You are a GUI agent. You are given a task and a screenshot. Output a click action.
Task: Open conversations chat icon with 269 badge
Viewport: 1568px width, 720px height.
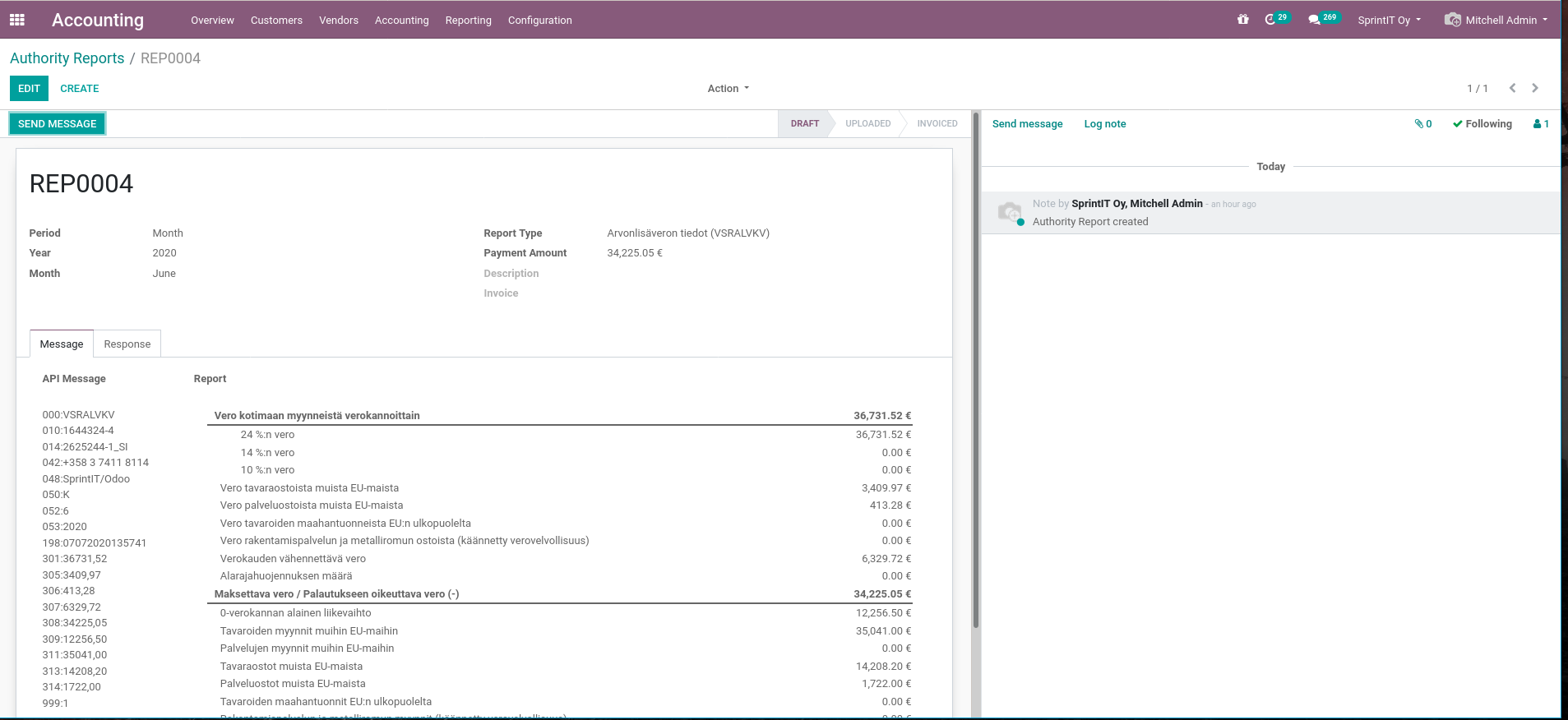point(1314,20)
